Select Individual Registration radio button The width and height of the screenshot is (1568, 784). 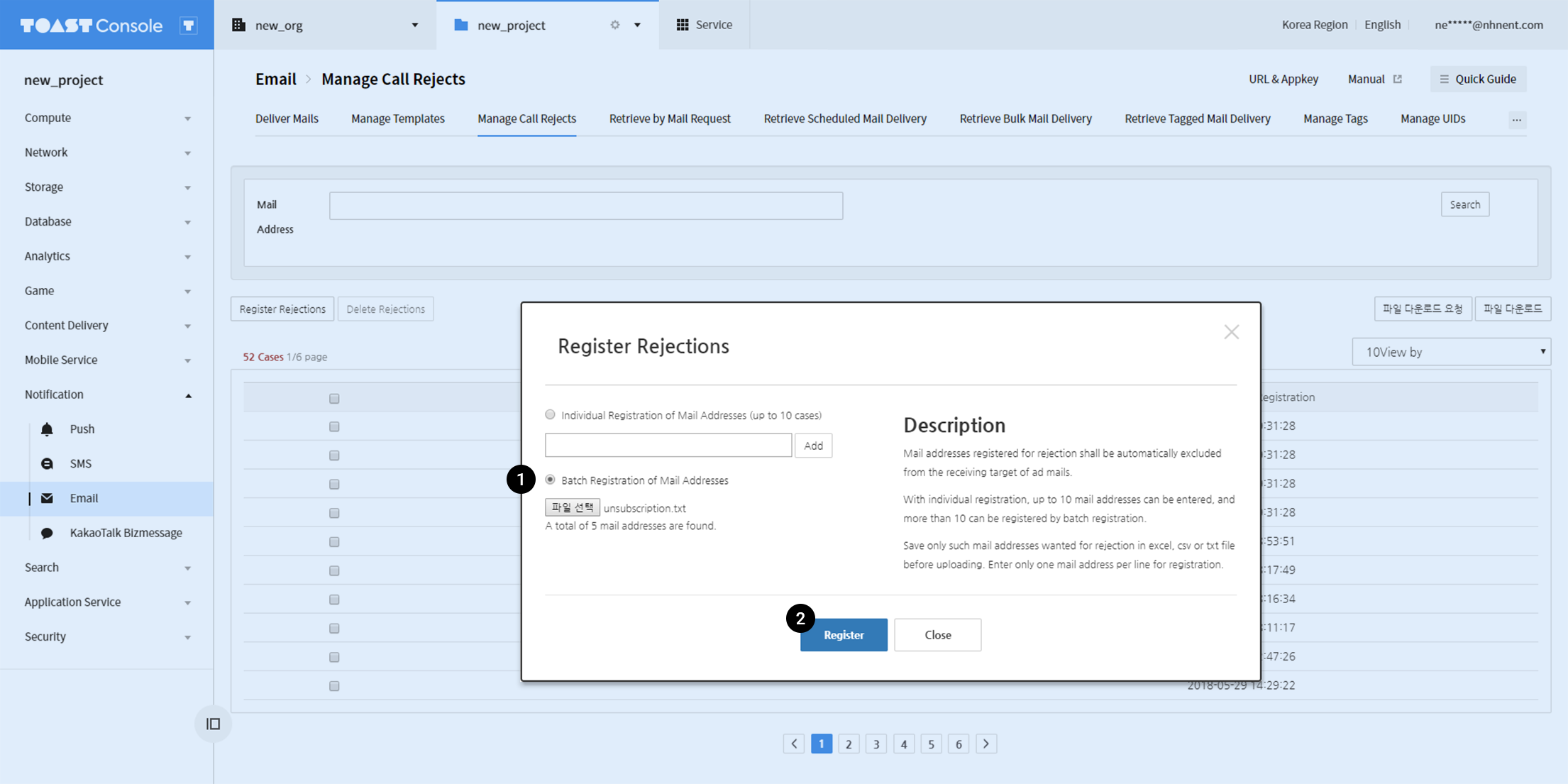[x=550, y=414]
